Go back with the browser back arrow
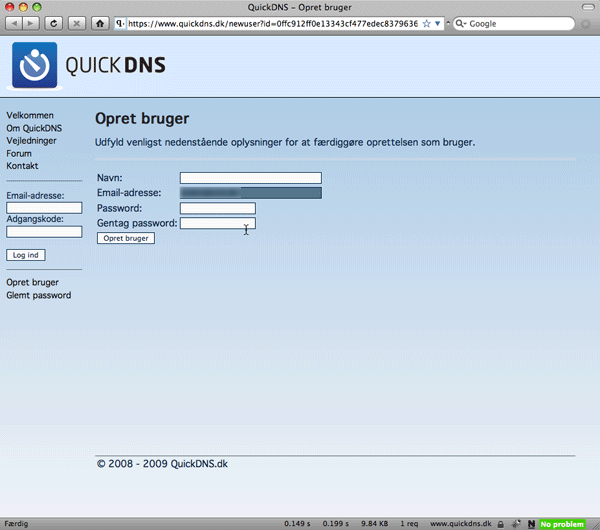 (x=14, y=24)
